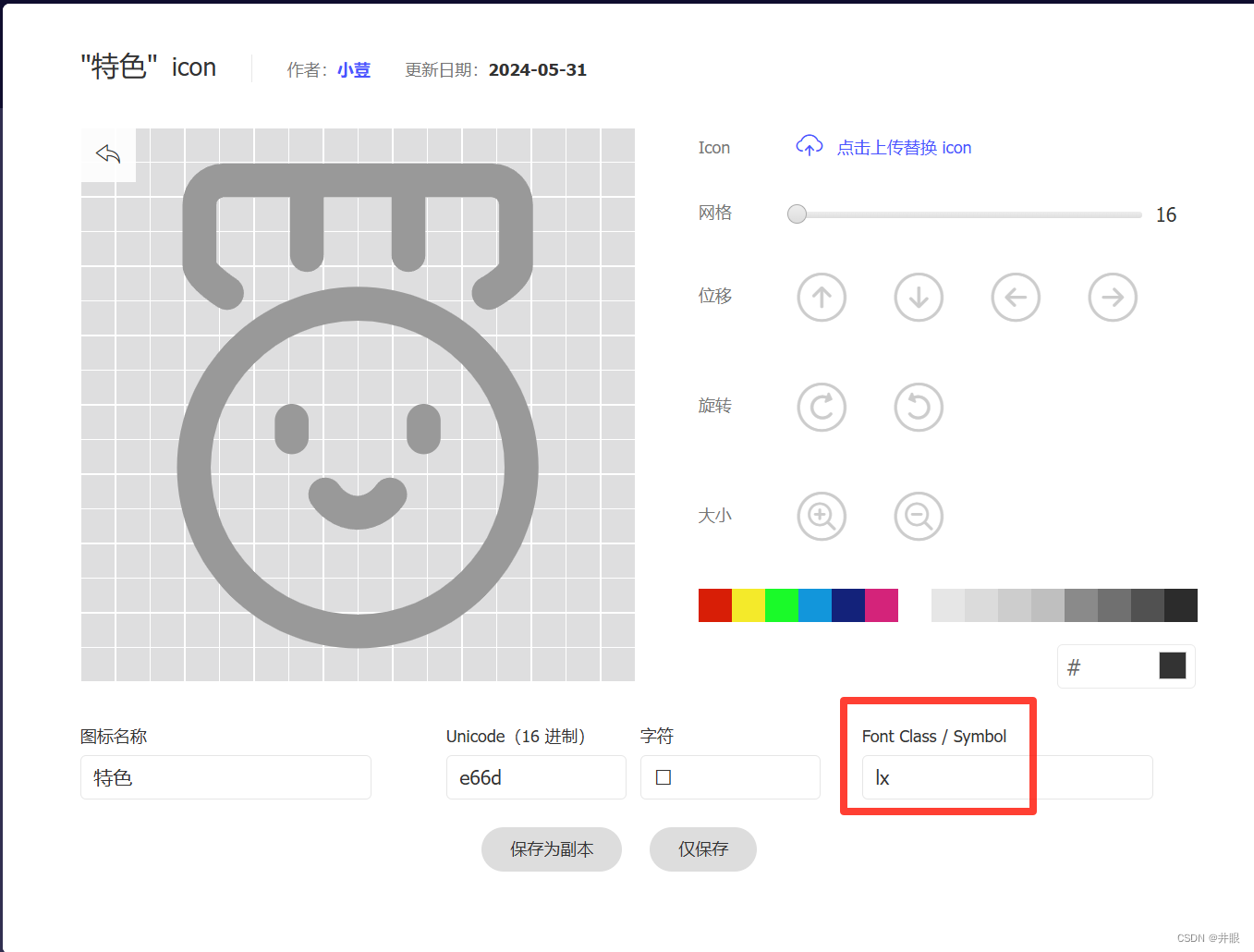Enlarge the icon with zoom-in magnifier
Screen dimensions: 1254x952
pyautogui.click(x=822, y=516)
